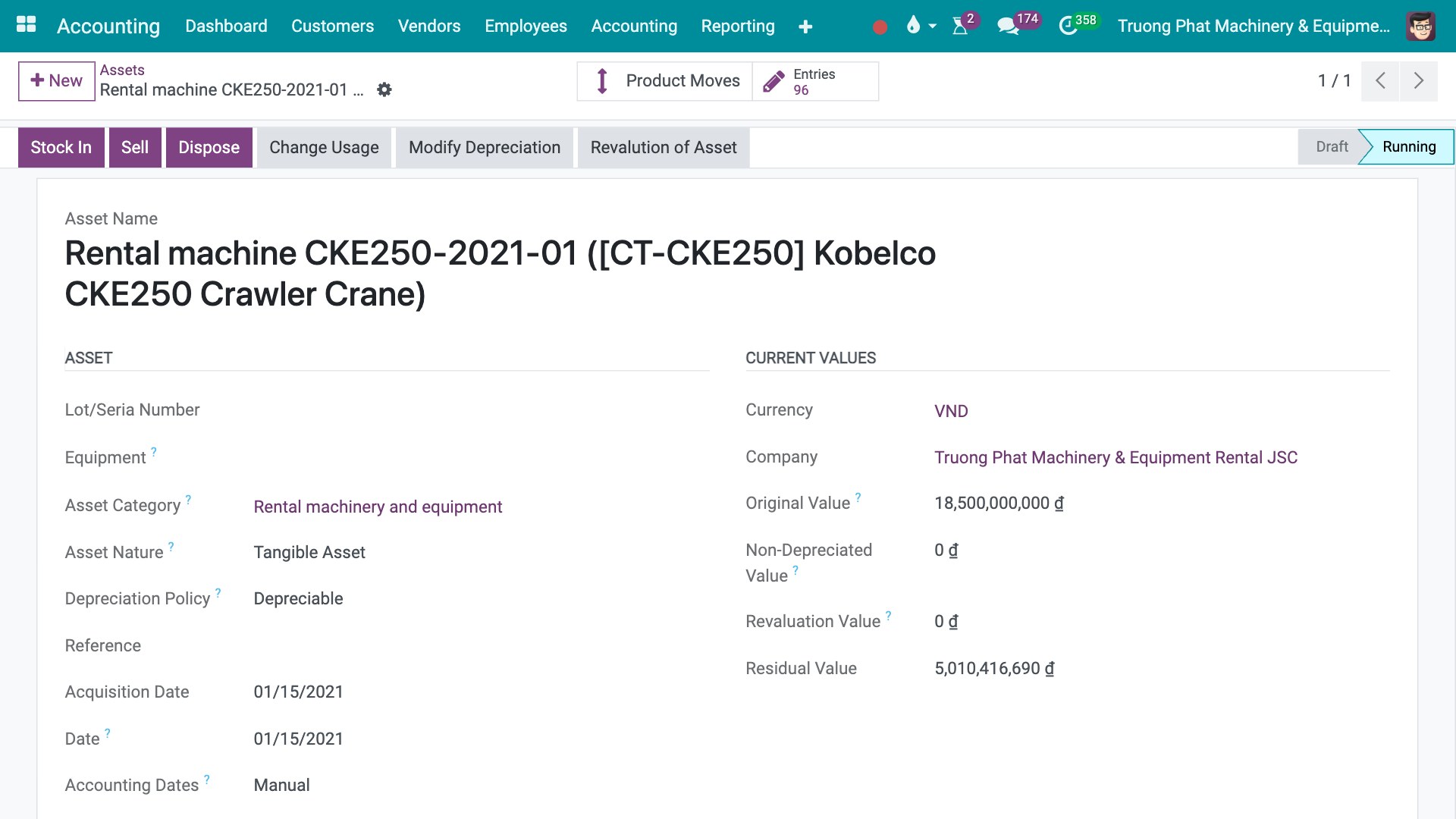Open the company switcher in top bar
Viewport: 1456px width, 819px height.
[x=1254, y=26]
